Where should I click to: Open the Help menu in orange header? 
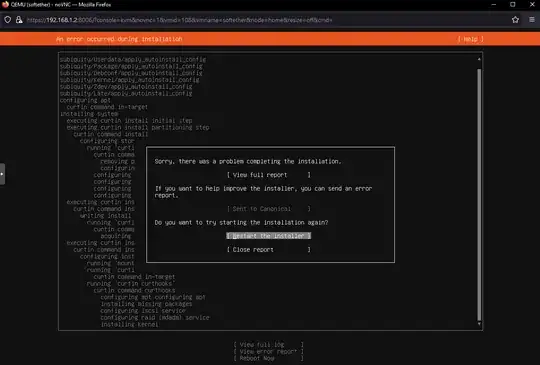(470, 39)
